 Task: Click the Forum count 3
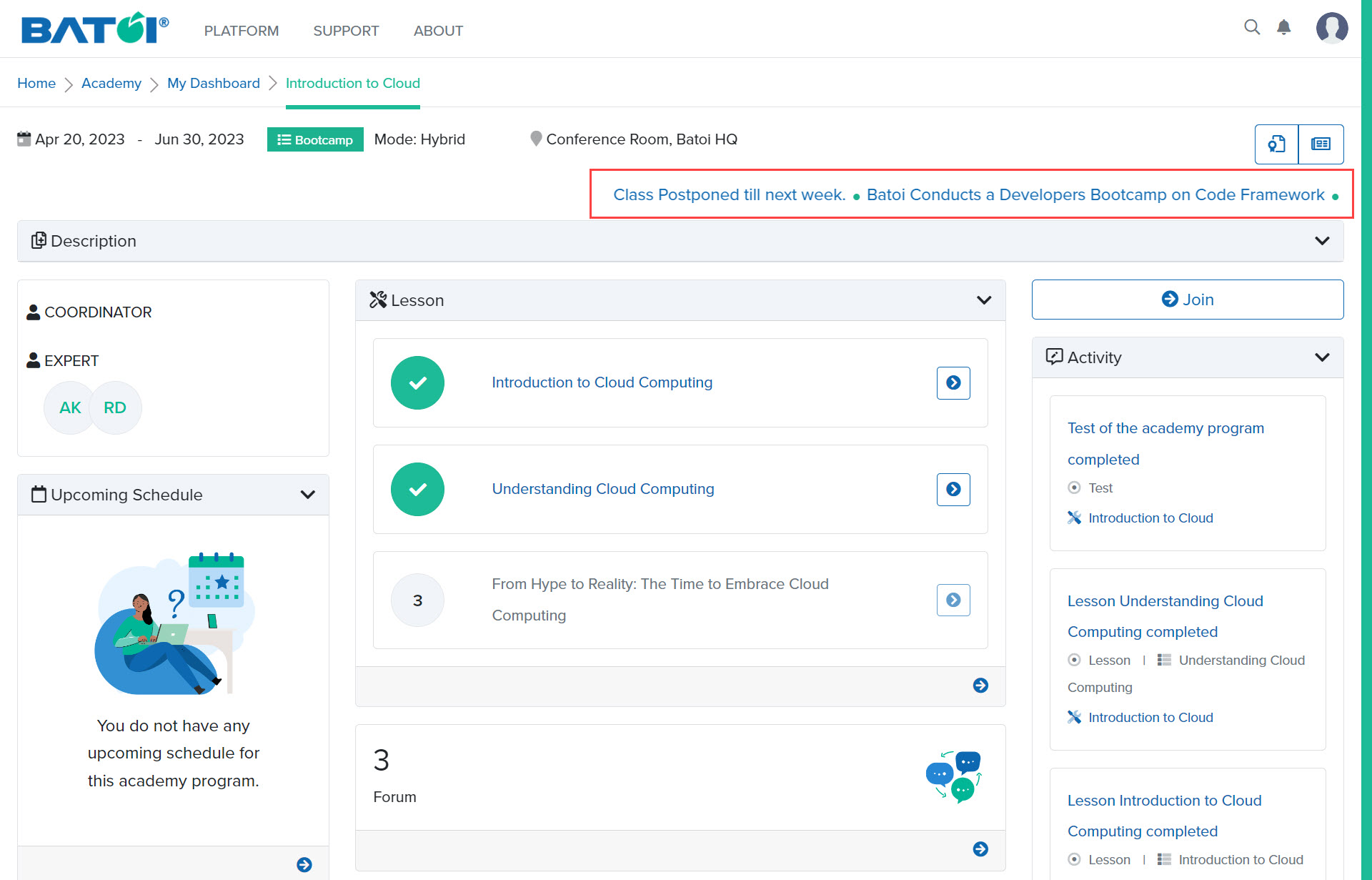pyautogui.click(x=382, y=760)
